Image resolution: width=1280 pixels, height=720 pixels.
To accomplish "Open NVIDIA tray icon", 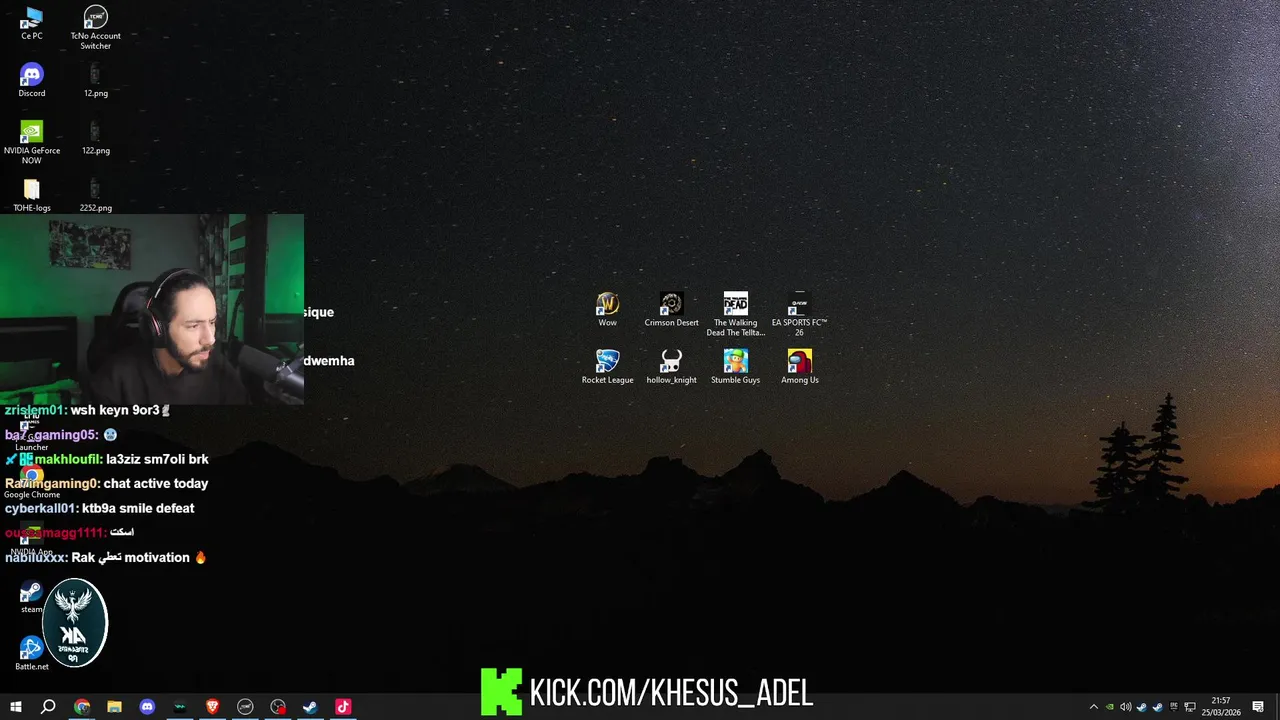I will click(1110, 707).
